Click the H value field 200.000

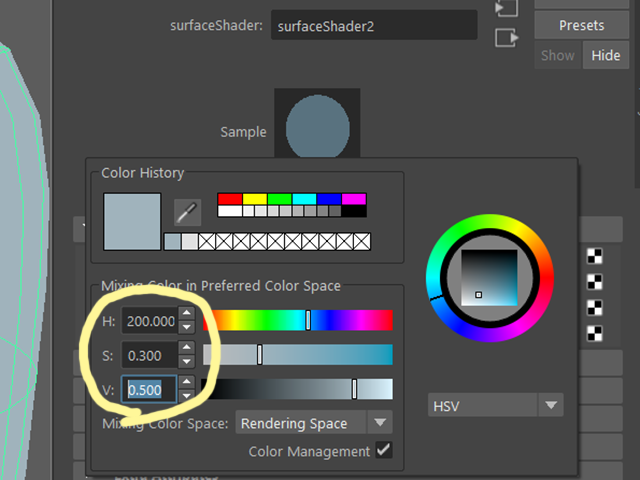click(150, 321)
